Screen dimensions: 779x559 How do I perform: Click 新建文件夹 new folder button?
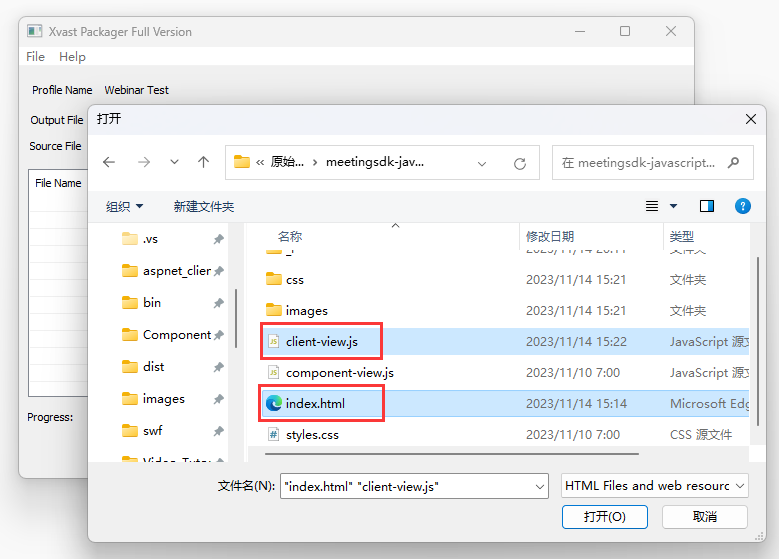pos(203,206)
